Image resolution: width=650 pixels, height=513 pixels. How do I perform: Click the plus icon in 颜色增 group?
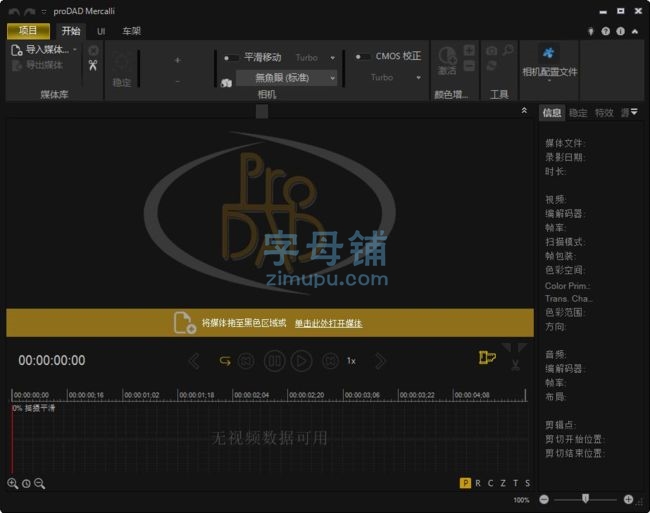point(469,51)
